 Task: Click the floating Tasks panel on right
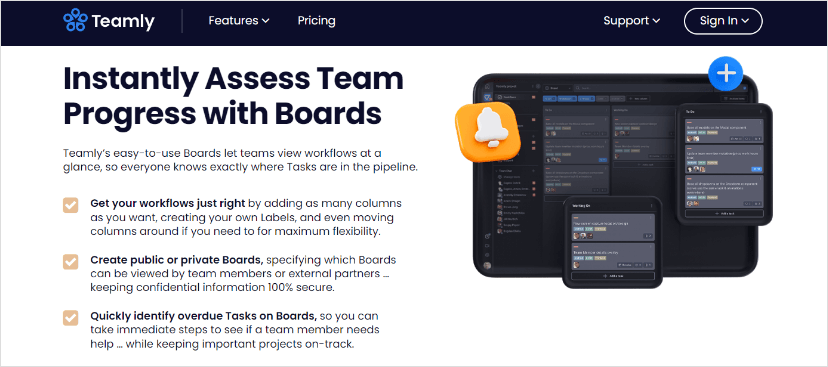(724, 164)
